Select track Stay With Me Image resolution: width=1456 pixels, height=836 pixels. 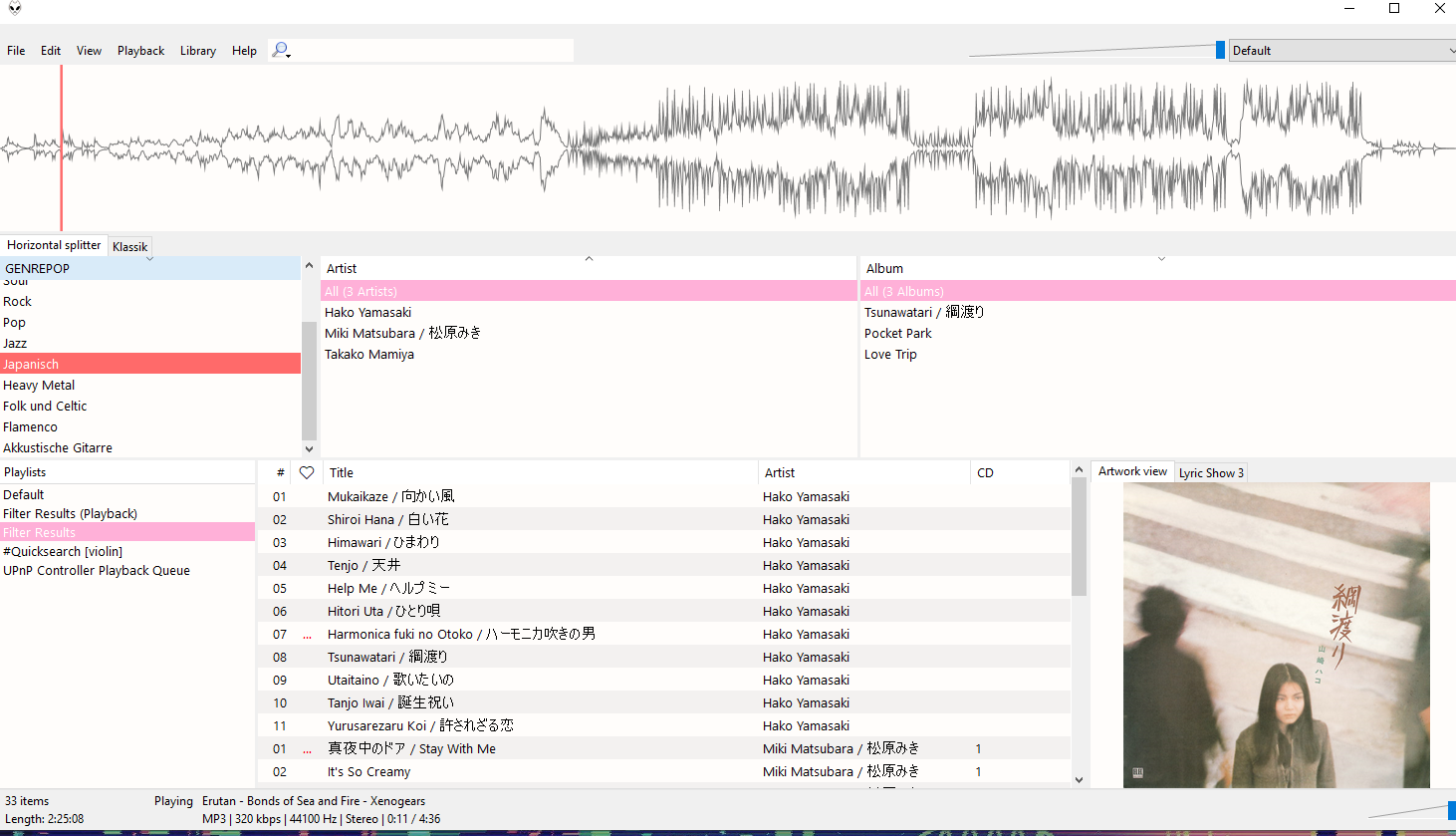coord(664,748)
